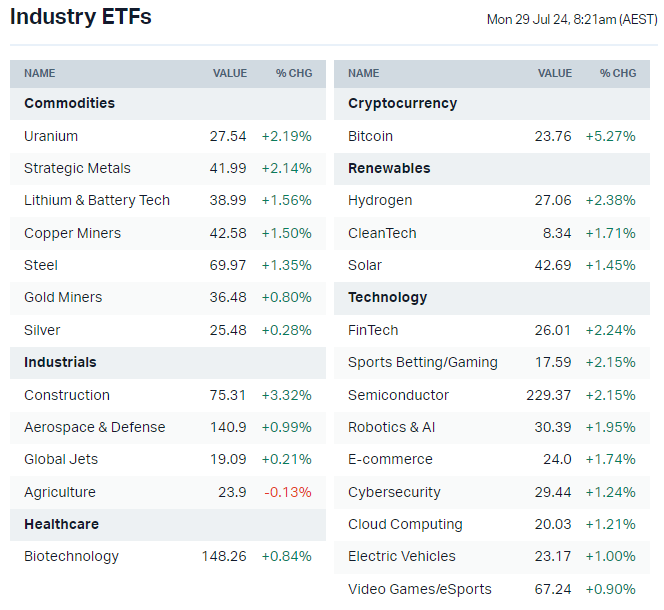
Task: Select Robotics & AI ETF
Action: tap(392, 427)
